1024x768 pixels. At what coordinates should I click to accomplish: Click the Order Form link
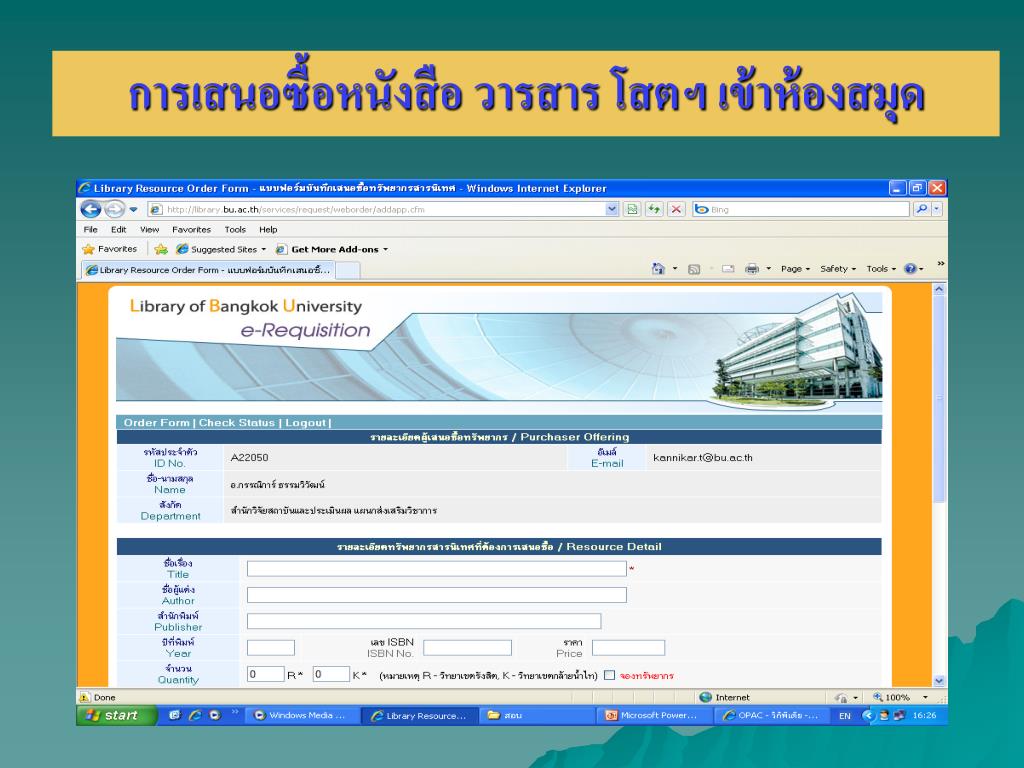tap(157, 423)
